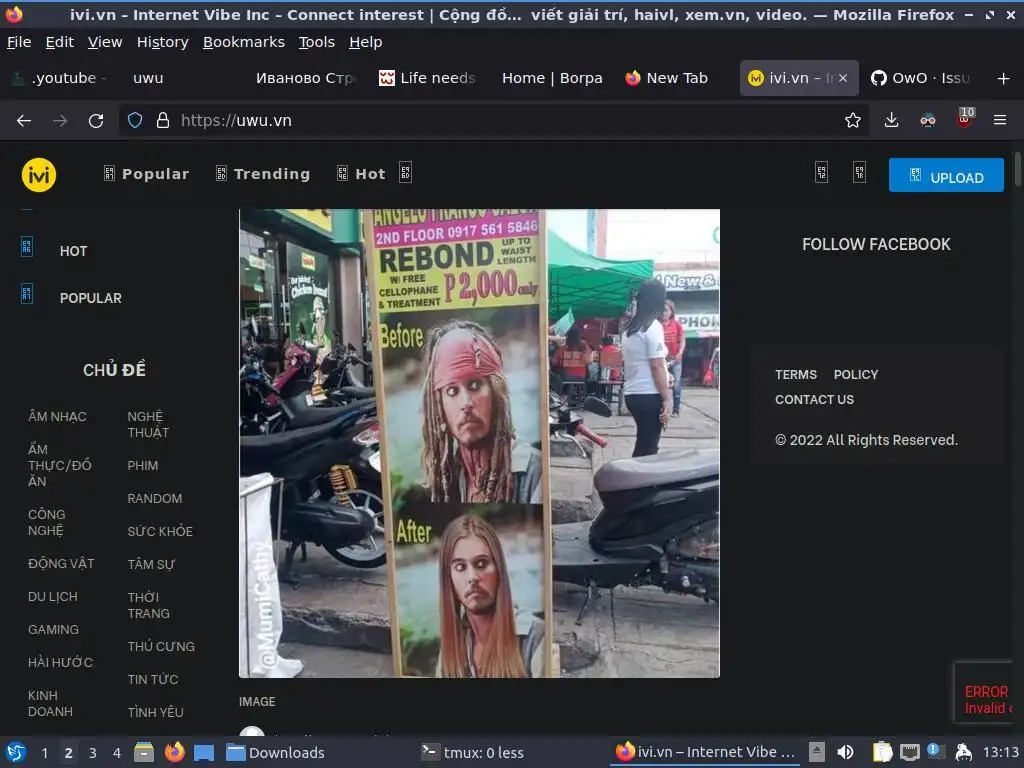Image resolution: width=1024 pixels, height=768 pixels.
Task: Open a new tab with plus button
Action: point(1004,78)
